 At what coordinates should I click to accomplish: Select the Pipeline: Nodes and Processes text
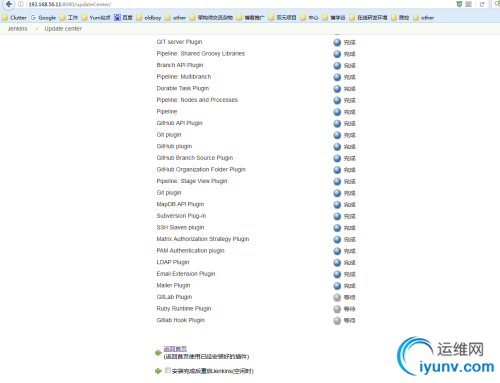pyautogui.click(x=197, y=100)
